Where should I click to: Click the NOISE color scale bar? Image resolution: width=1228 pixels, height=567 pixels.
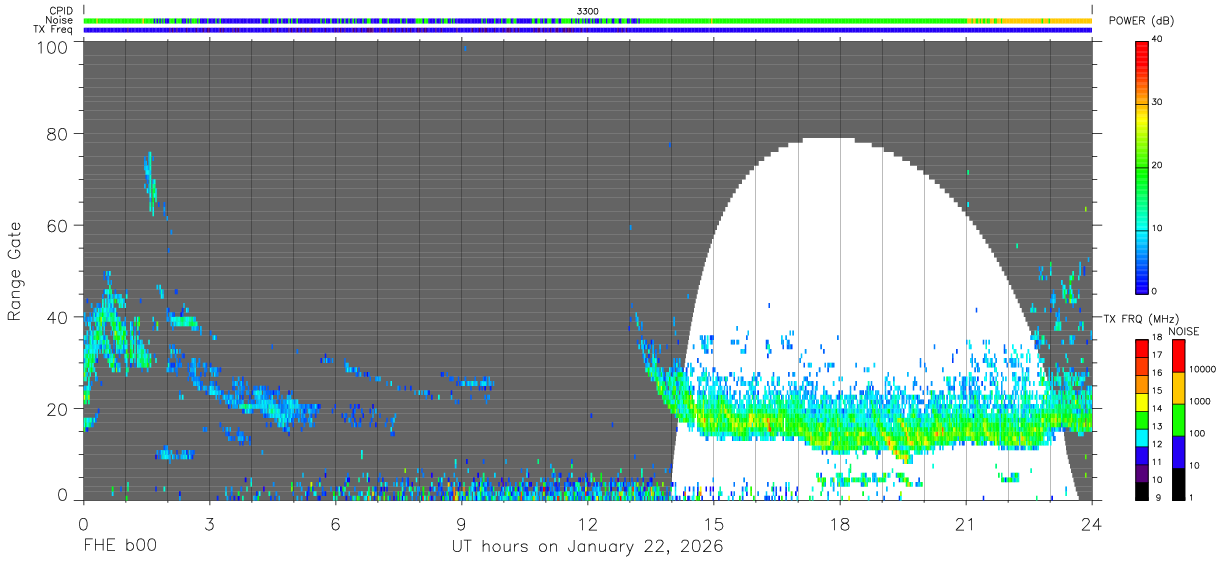pos(1178,418)
